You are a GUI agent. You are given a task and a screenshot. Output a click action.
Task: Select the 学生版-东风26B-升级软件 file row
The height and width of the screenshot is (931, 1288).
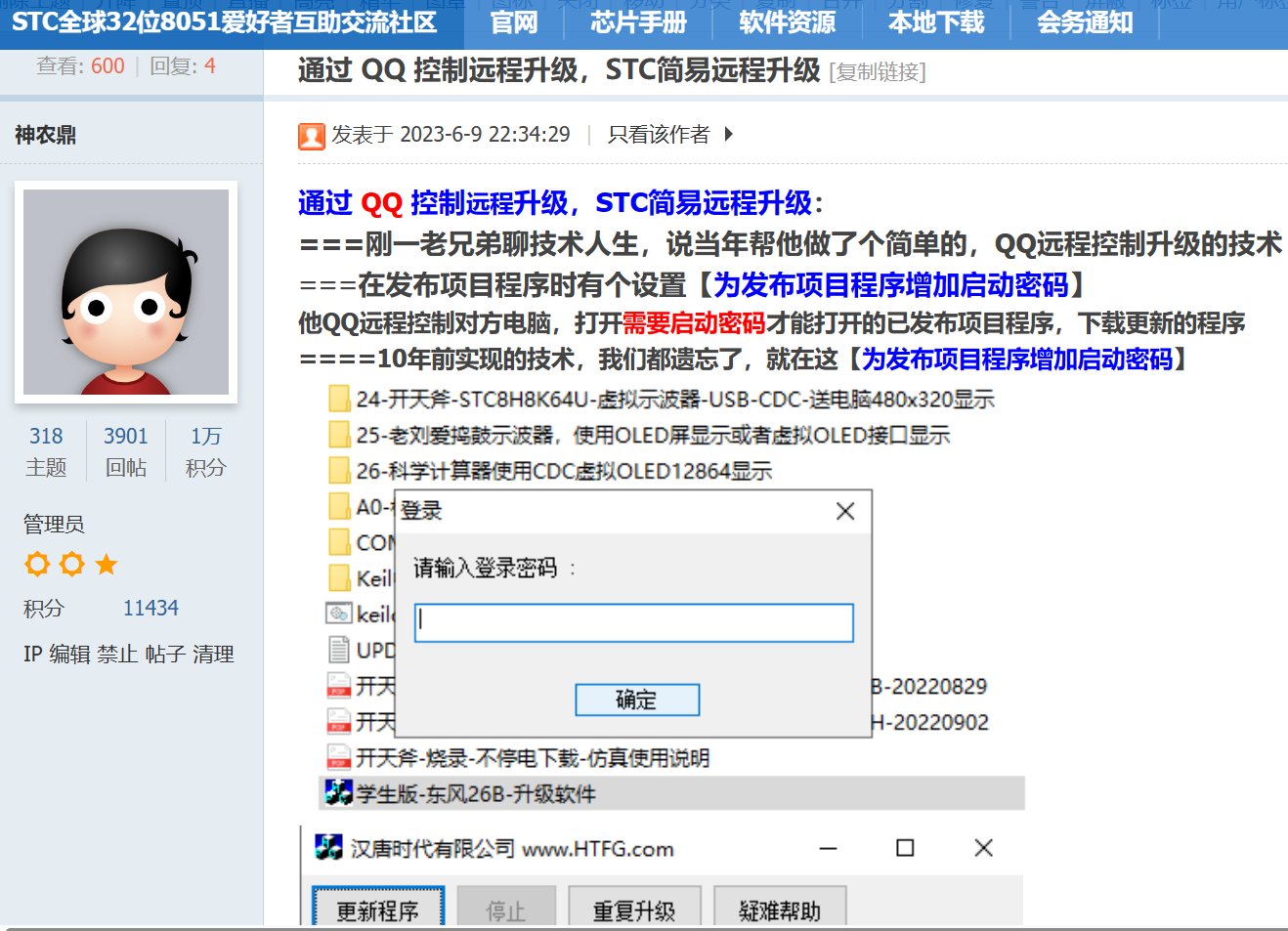672,793
